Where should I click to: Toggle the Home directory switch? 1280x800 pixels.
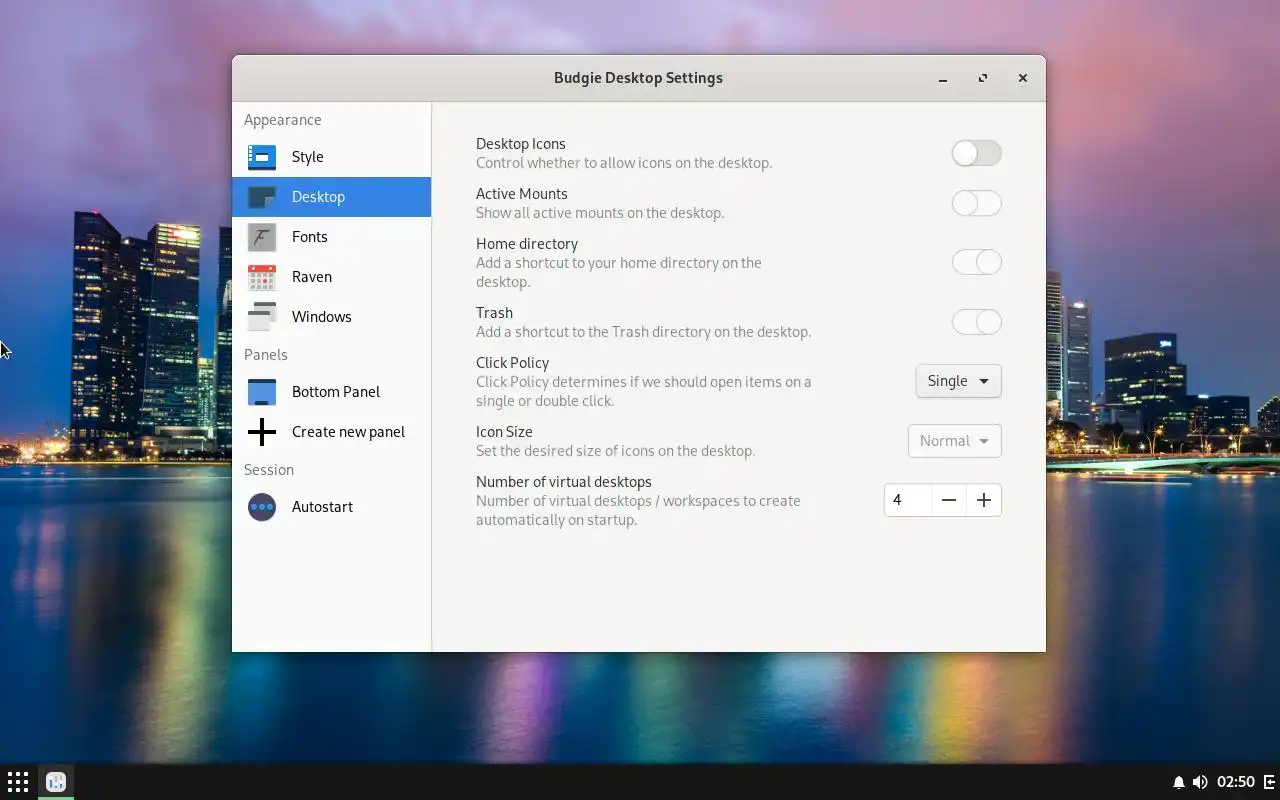976,262
